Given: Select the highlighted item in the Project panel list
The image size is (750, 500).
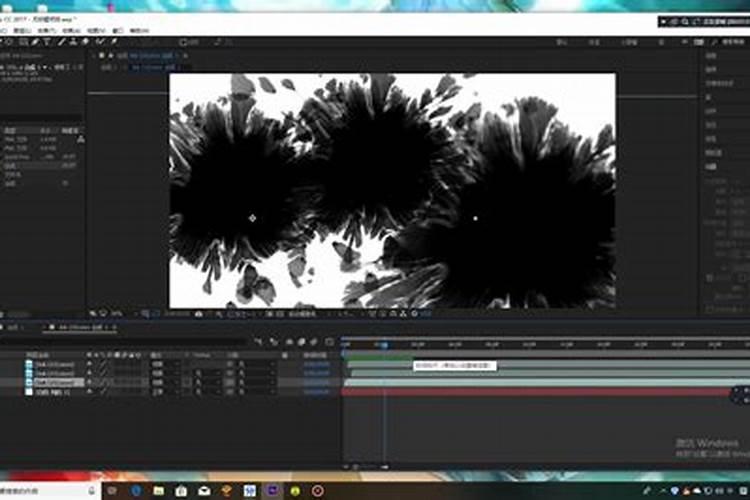Looking at the screenshot, I should pos(42,166).
